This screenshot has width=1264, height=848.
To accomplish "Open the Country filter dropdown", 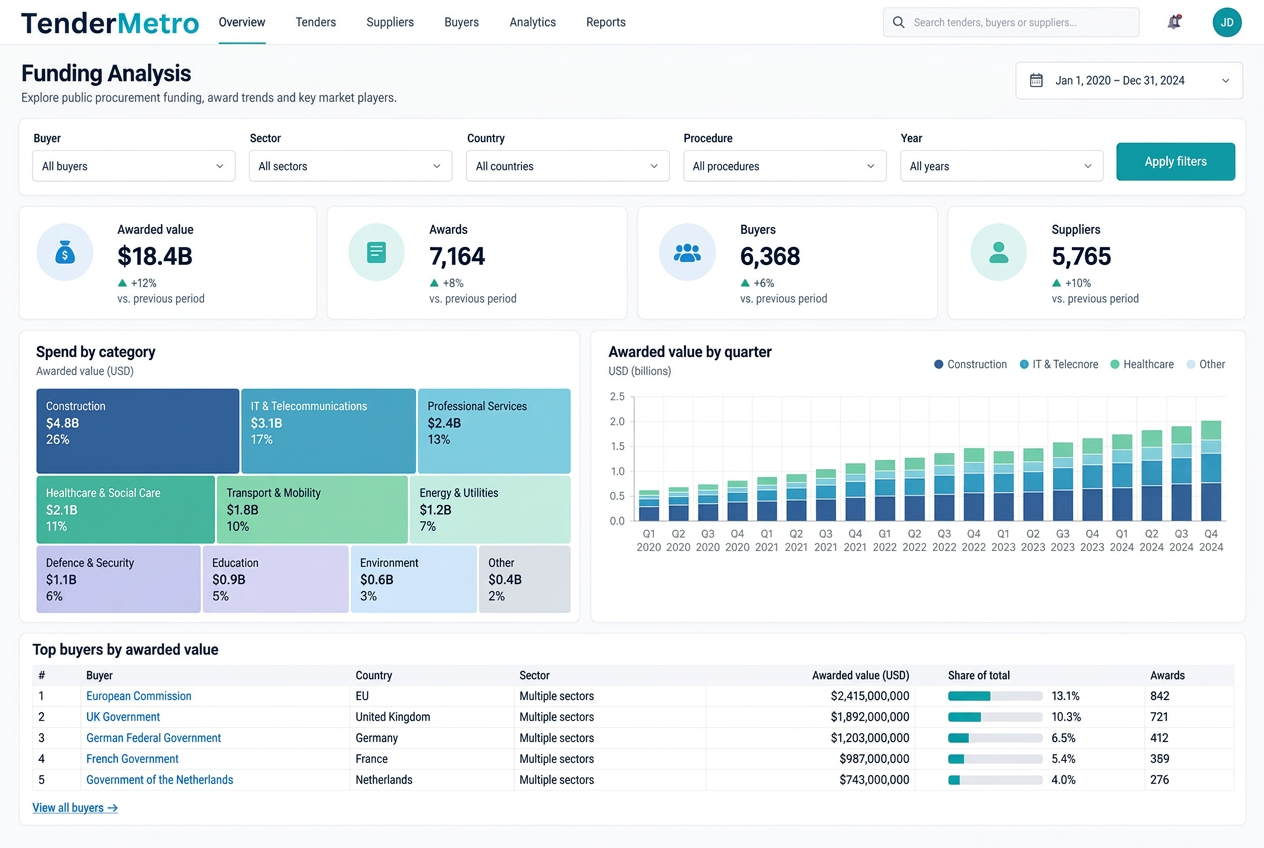I will click(x=567, y=166).
